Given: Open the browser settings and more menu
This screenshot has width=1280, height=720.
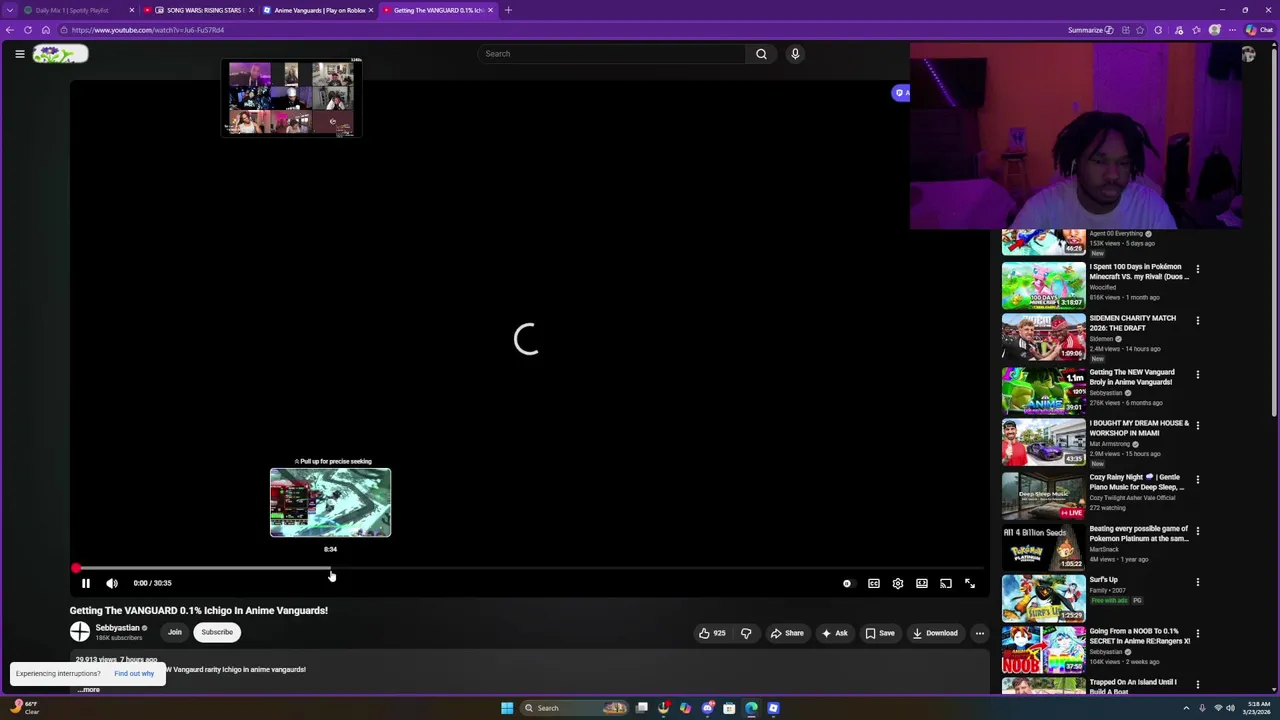Looking at the screenshot, I should 1232,30.
